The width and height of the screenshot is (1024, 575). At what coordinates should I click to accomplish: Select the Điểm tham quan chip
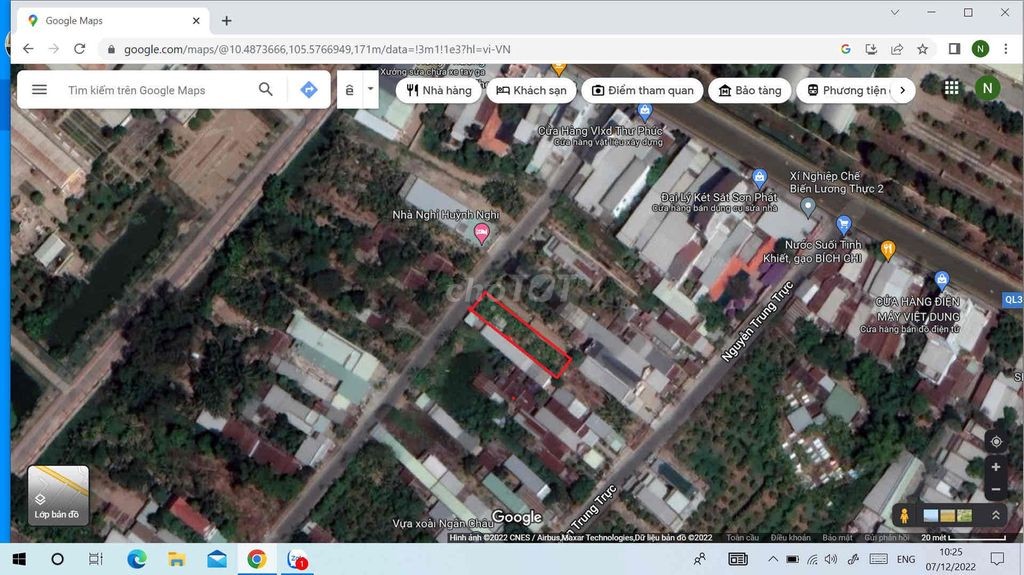pyautogui.click(x=643, y=90)
